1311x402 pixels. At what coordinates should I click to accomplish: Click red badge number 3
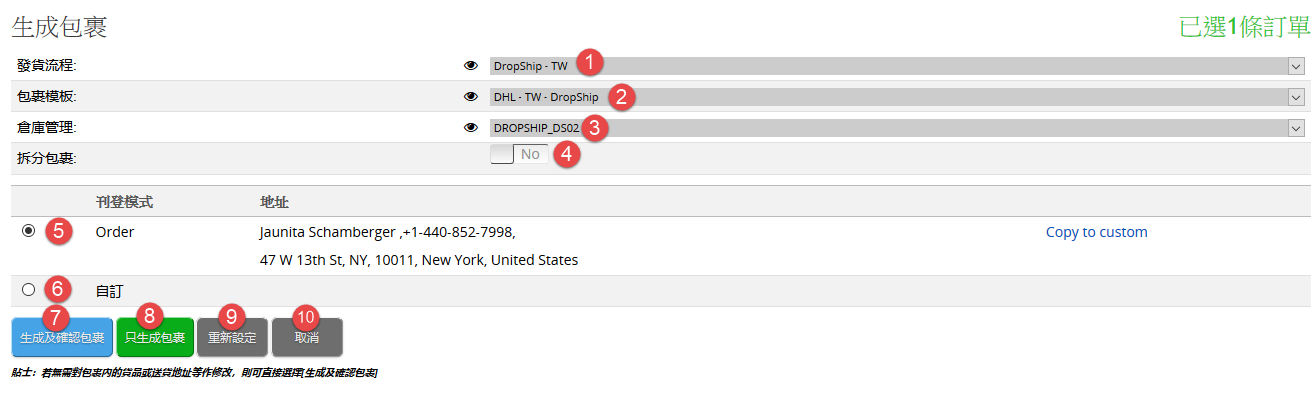[x=595, y=127]
